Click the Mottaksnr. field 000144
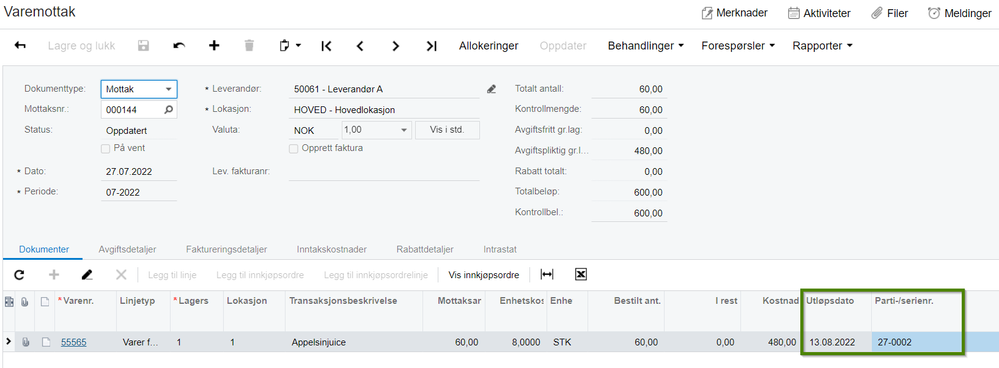 (139, 110)
